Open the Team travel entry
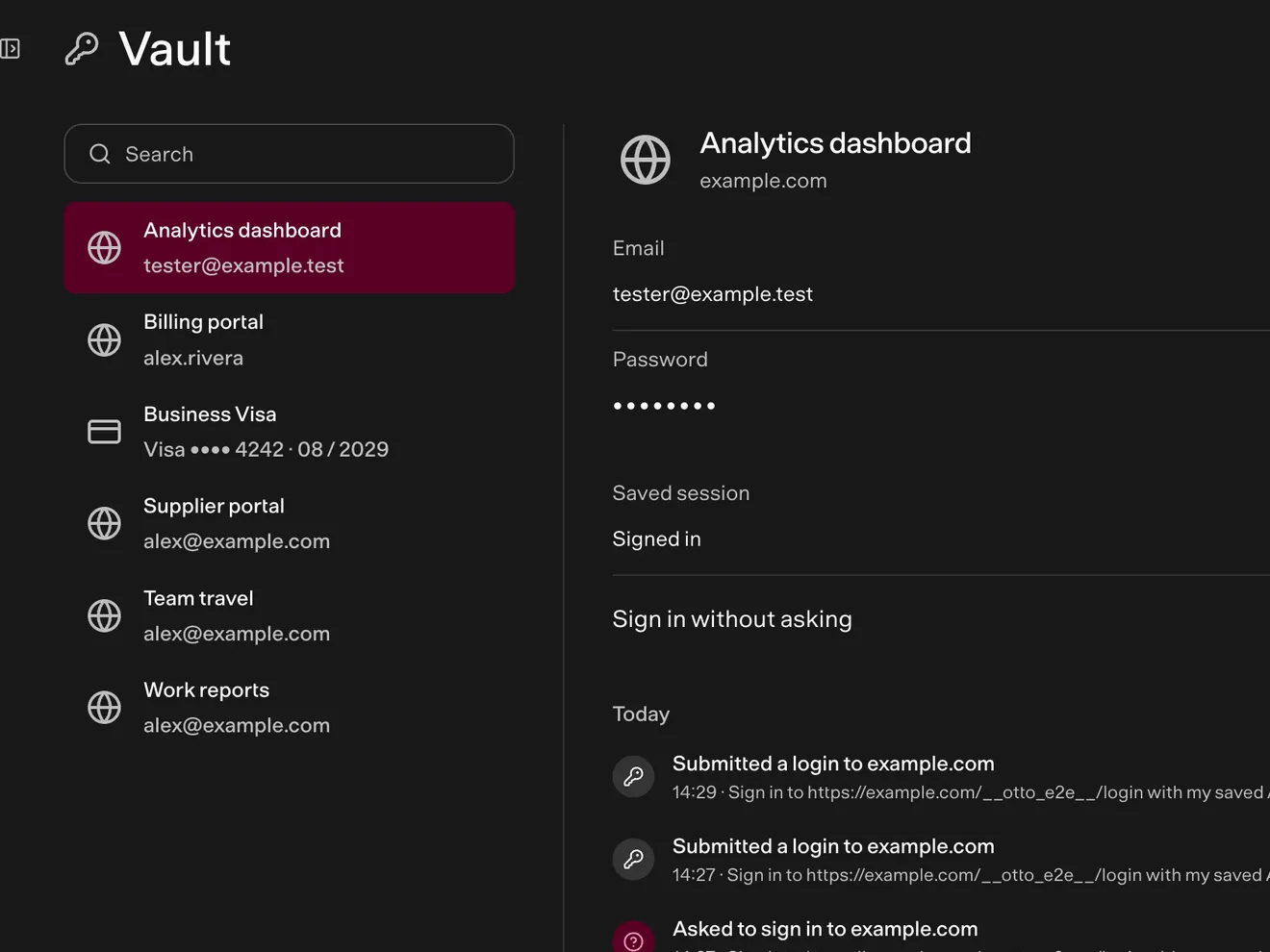The height and width of the screenshot is (952, 1270). (289, 615)
